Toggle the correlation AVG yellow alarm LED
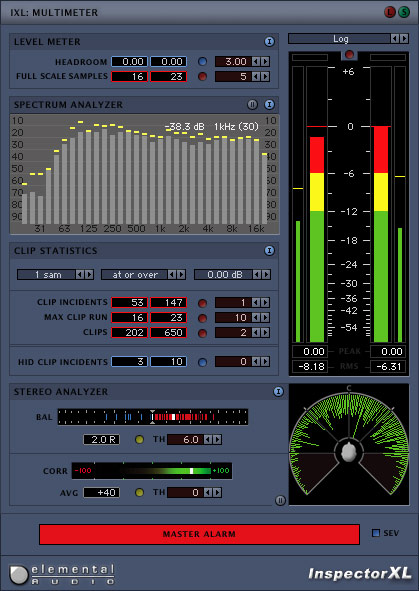The height and width of the screenshot is (591, 419). 139,493
